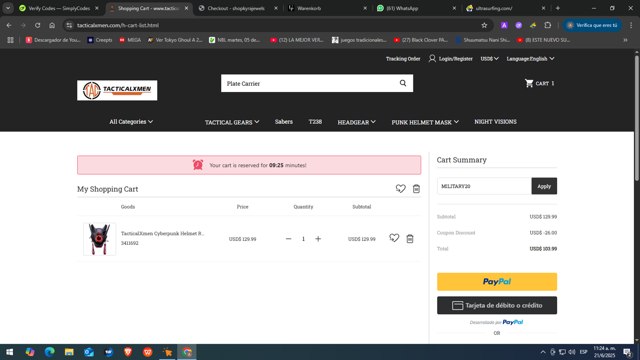
Task: Click the browser address bar URL
Action: (x=118, y=25)
